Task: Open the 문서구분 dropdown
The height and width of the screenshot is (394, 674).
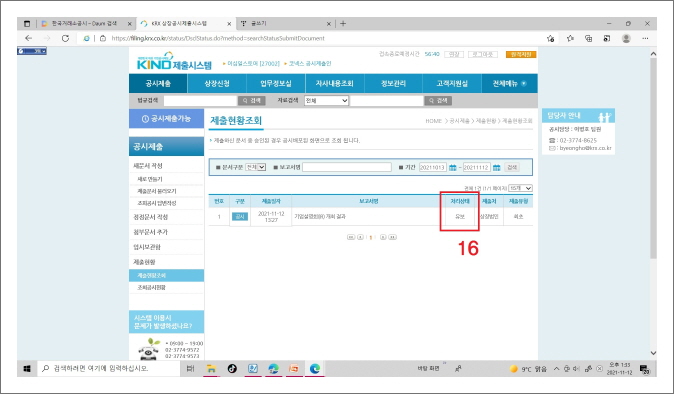Action: click(x=255, y=167)
